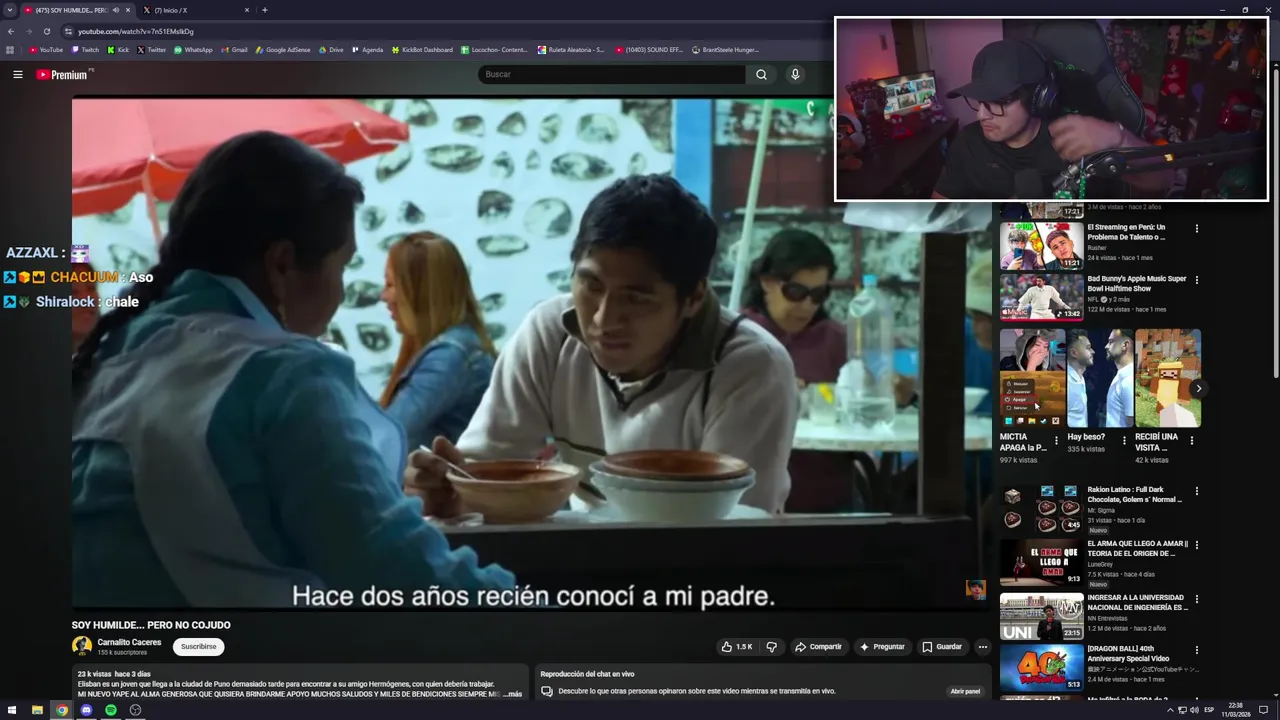
Task: Open live chat replay with Abrir panel
Action: coord(965,691)
